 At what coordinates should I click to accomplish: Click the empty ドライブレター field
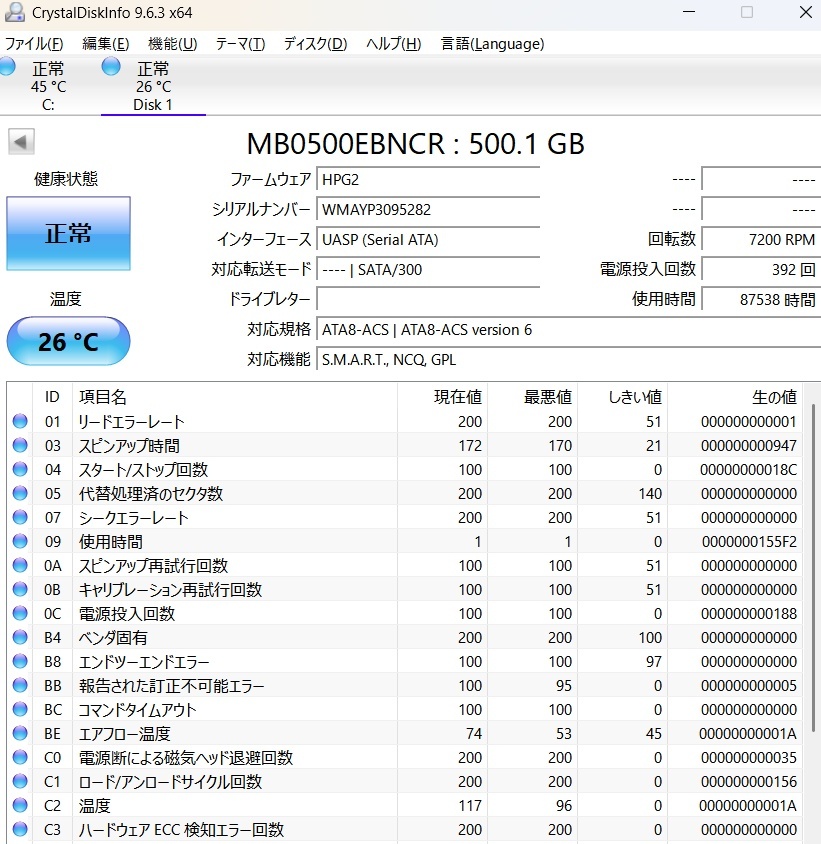pos(428,300)
